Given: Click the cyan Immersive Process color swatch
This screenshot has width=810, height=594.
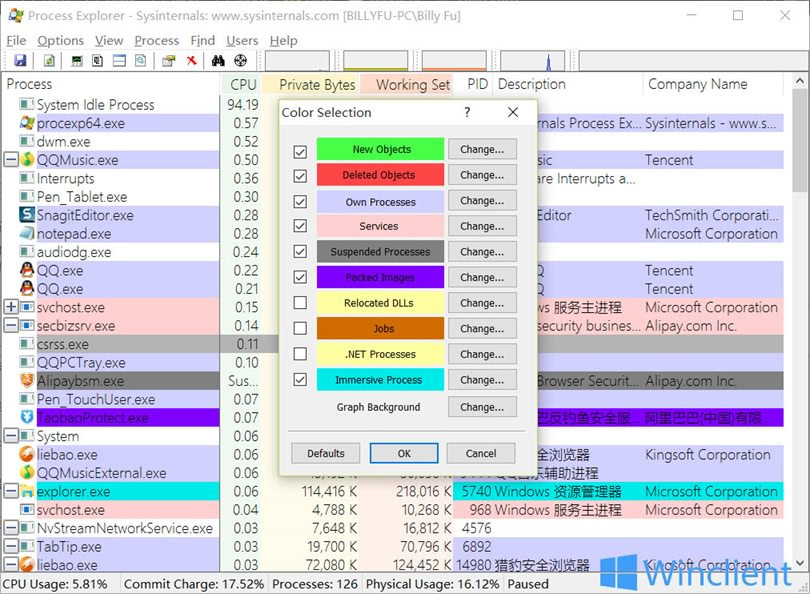Looking at the screenshot, I should [380, 380].
